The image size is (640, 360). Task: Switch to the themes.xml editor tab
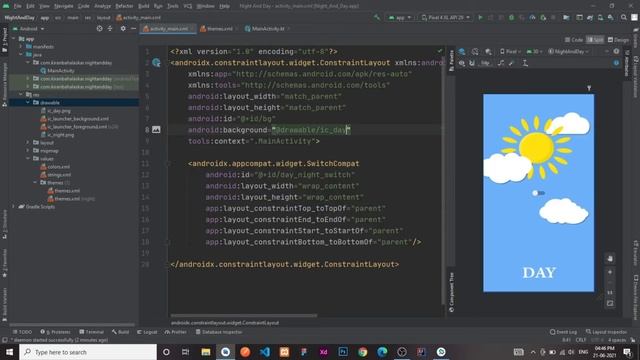[219, 29]
